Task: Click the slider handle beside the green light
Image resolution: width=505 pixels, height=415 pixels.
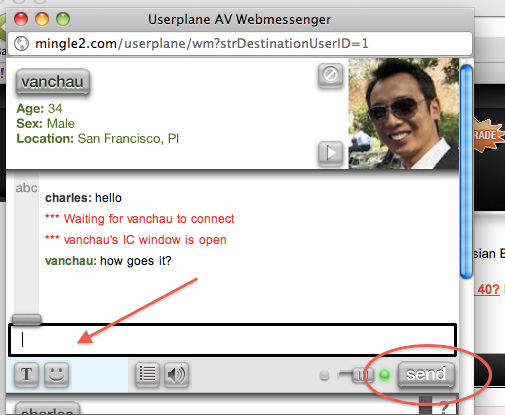Action: [x=362, y=375]
